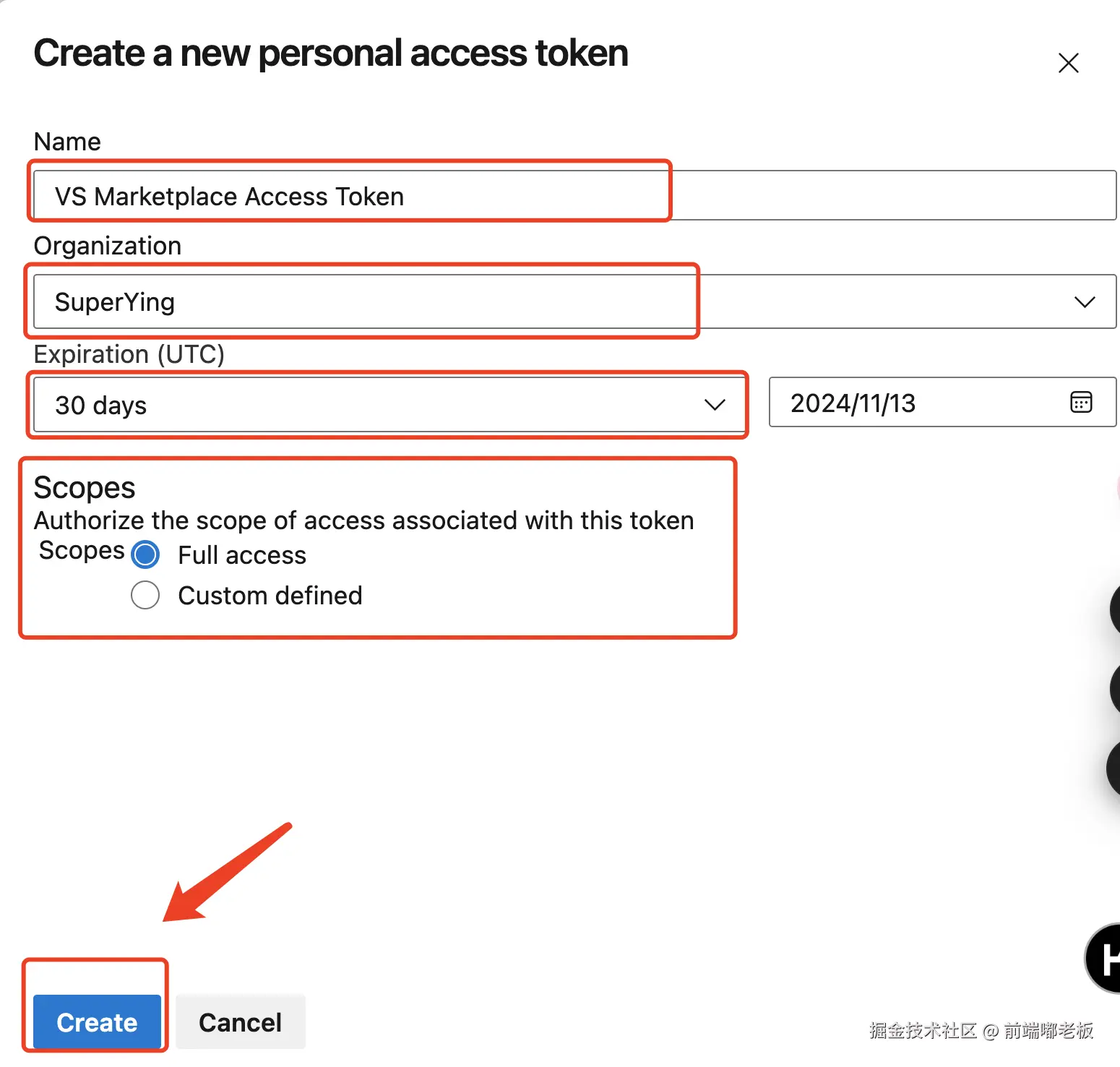Click the "Full access" label text

pos(242,554)
